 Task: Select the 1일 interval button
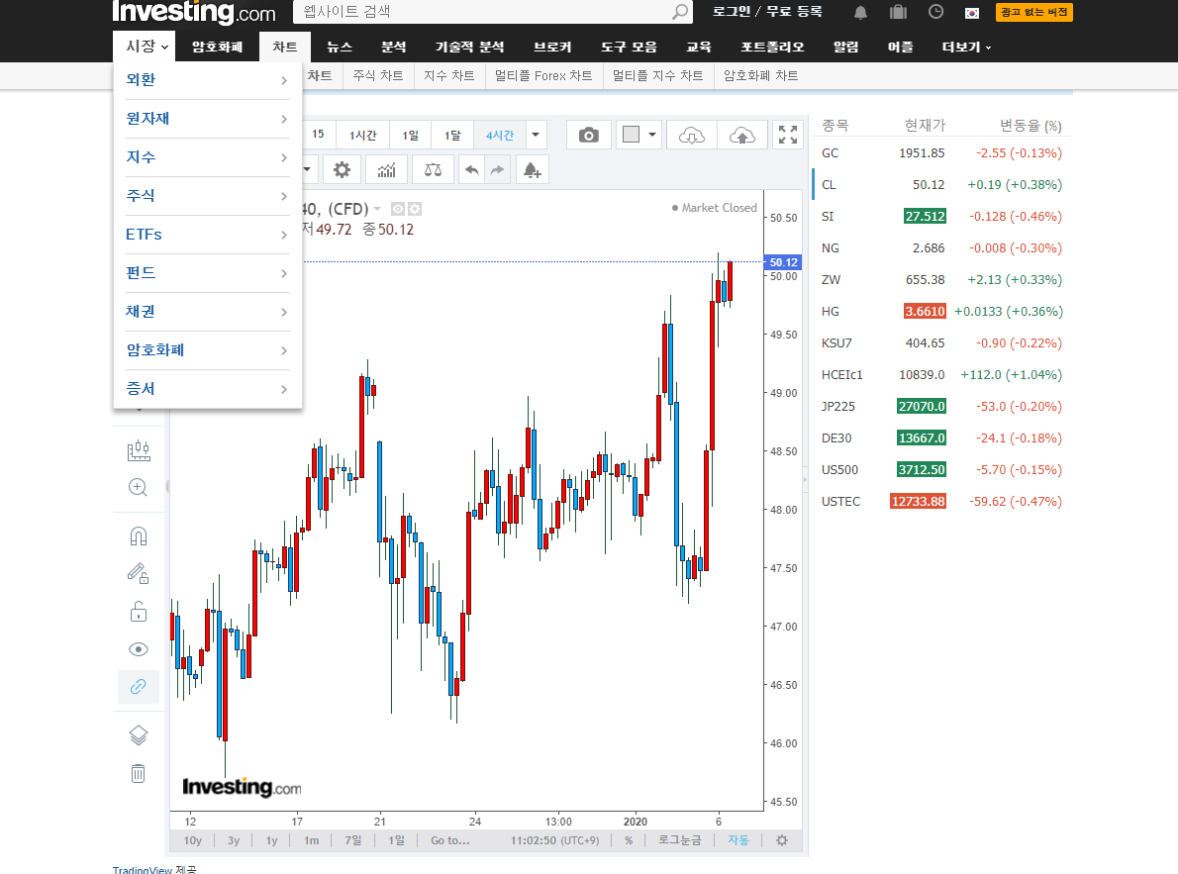(410, 135)
